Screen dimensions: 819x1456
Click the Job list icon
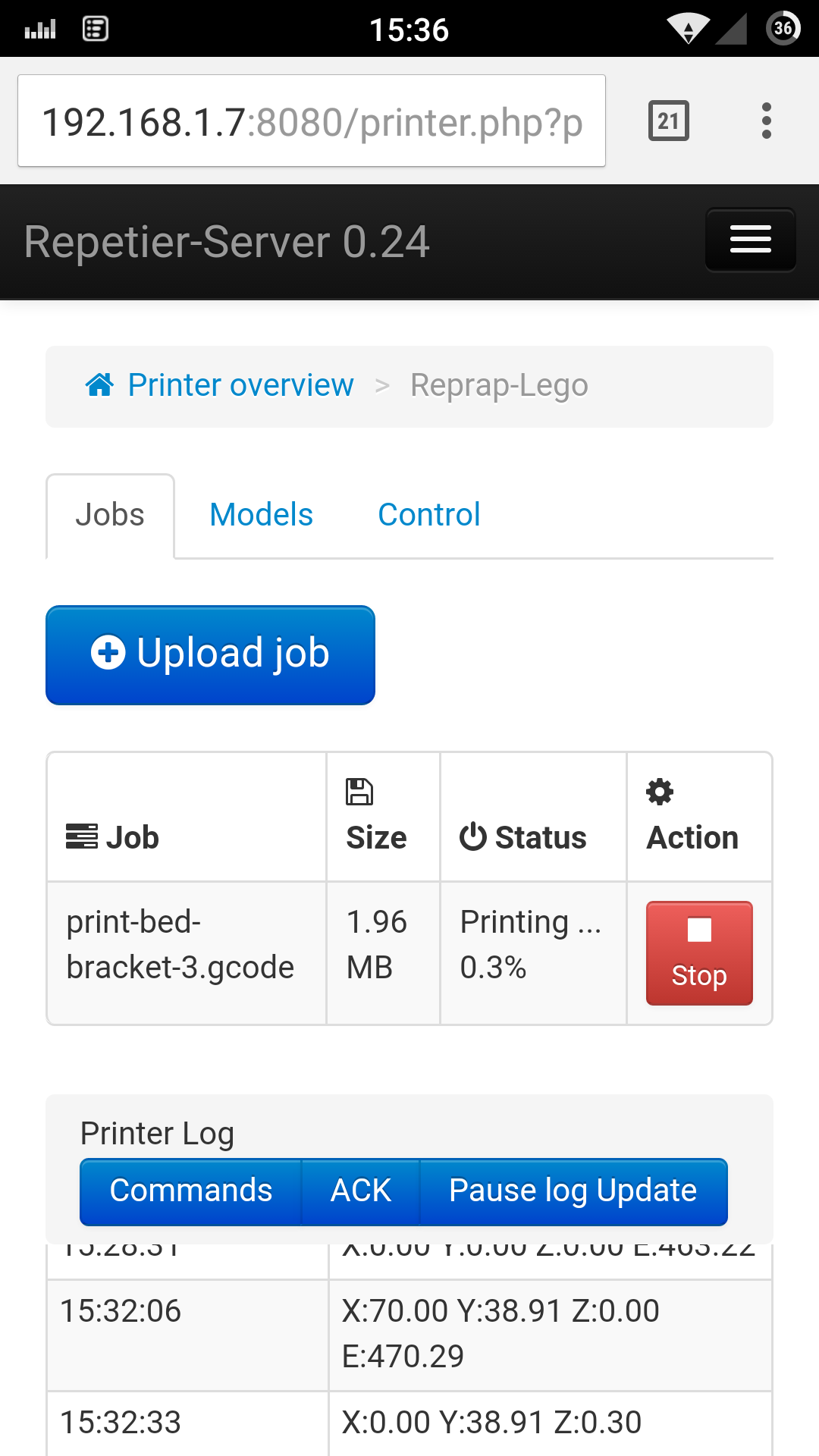[x=82, y=836]
